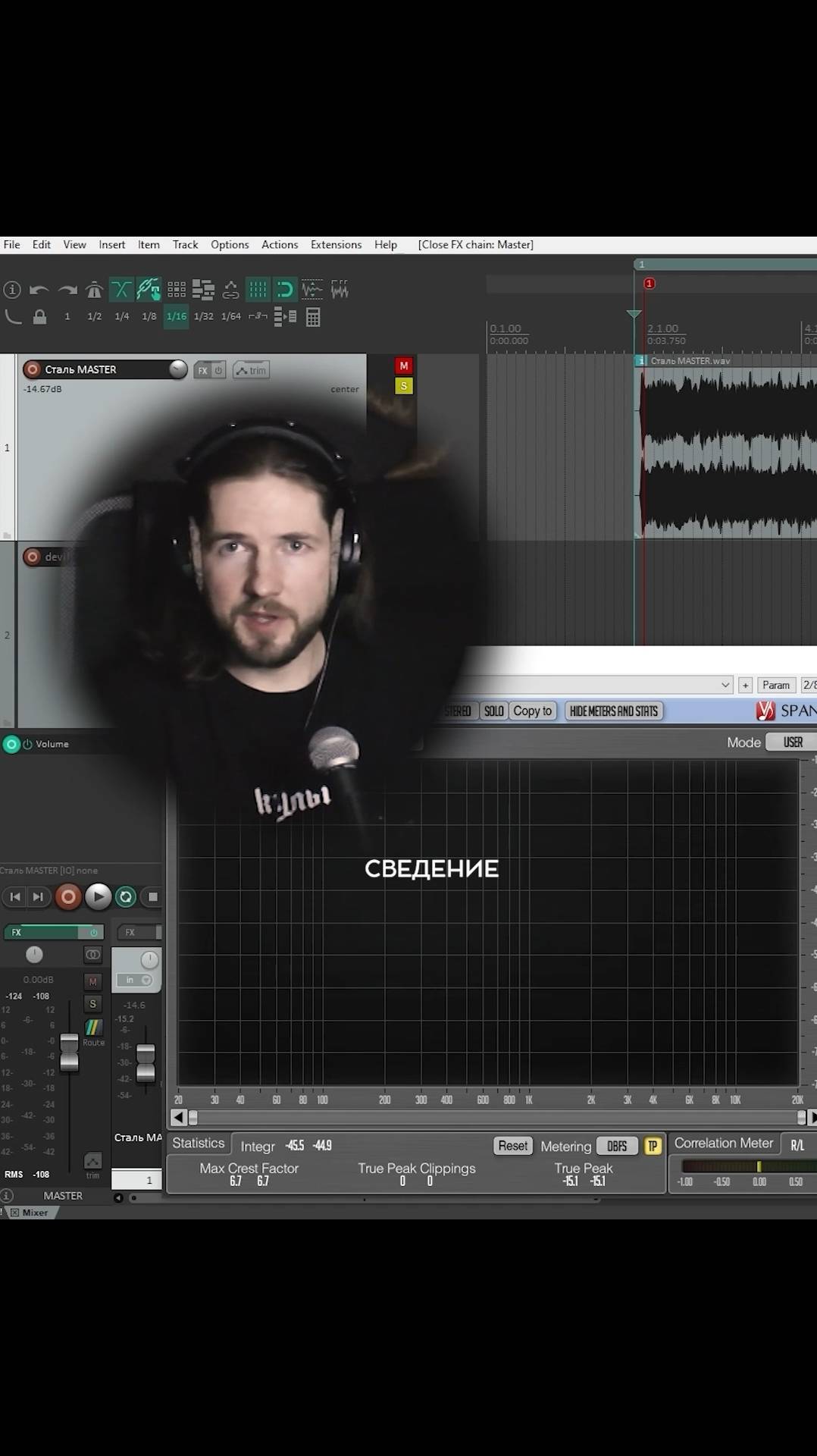This screenshot has width=817, height=1456.
Task: Toggle item grouping chain icon
Action: point(149,289)
